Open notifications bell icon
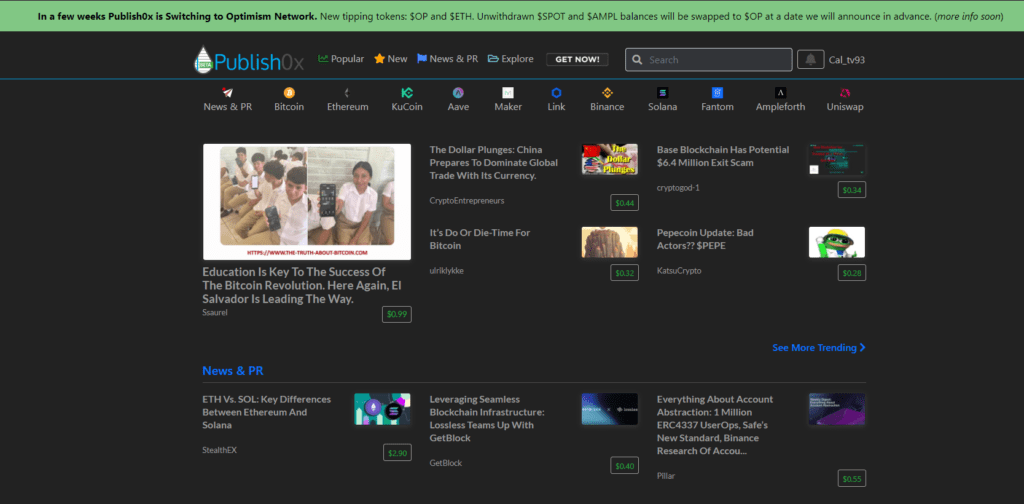Screen dimensions: 1024x504 [x=810, y=59]
